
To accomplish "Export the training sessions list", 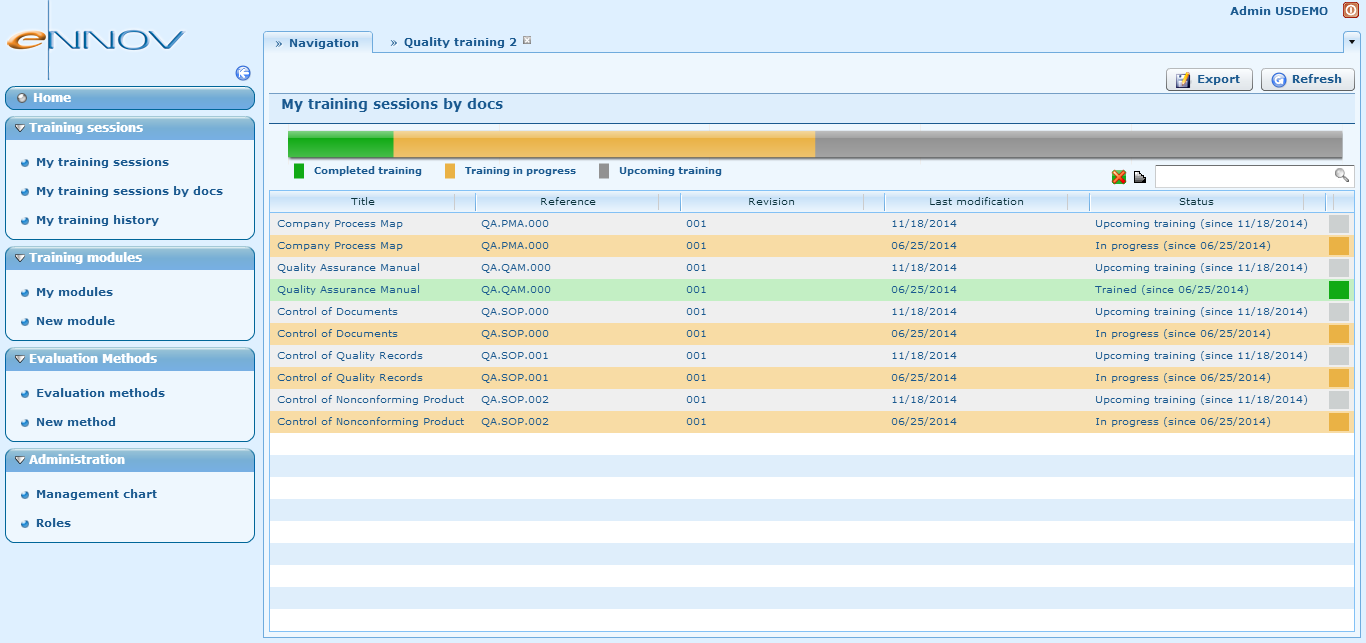I will coord(1209,79).
